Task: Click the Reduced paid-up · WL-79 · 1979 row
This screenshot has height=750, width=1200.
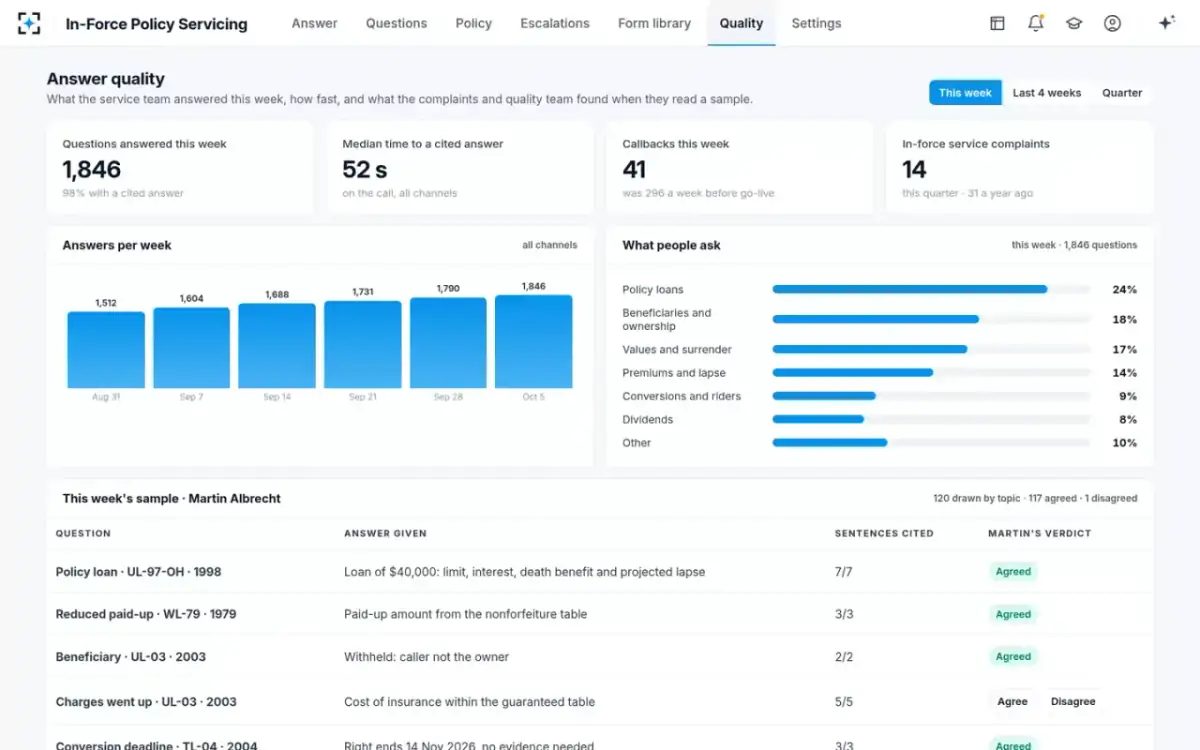Action: [x=600, y=615]
